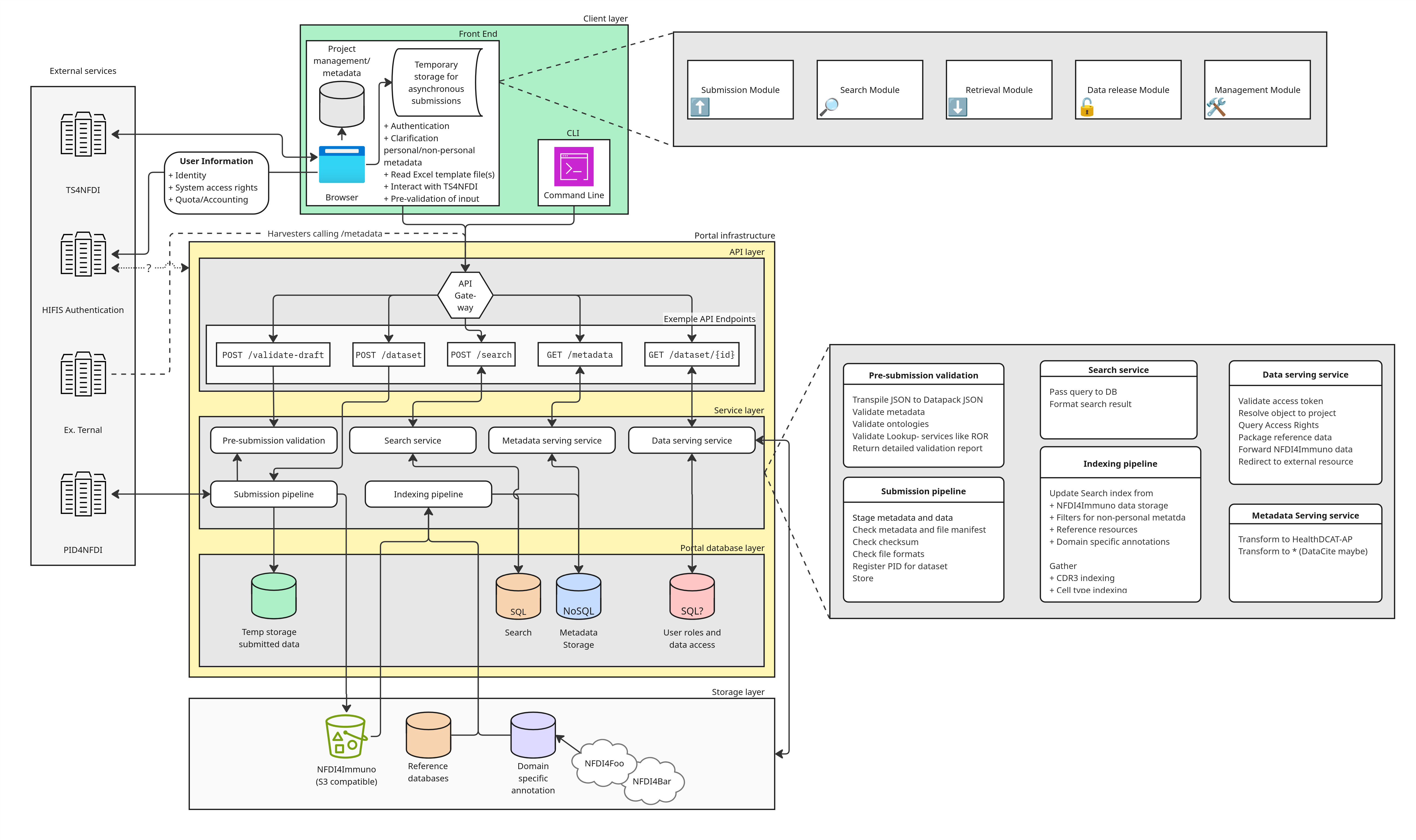Click the orange Reference databases cylinder

pos(429,735)
